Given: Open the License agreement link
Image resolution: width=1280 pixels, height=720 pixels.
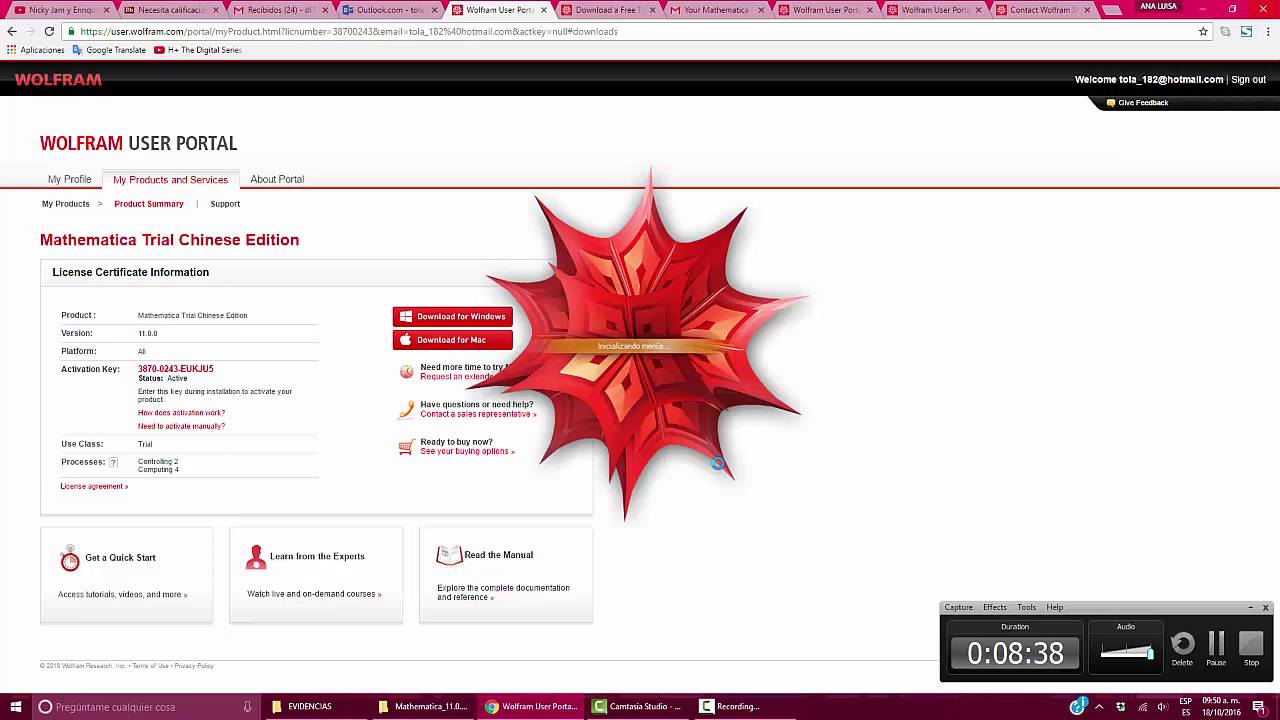Looking at the screenshot, I should coord(94,486).
